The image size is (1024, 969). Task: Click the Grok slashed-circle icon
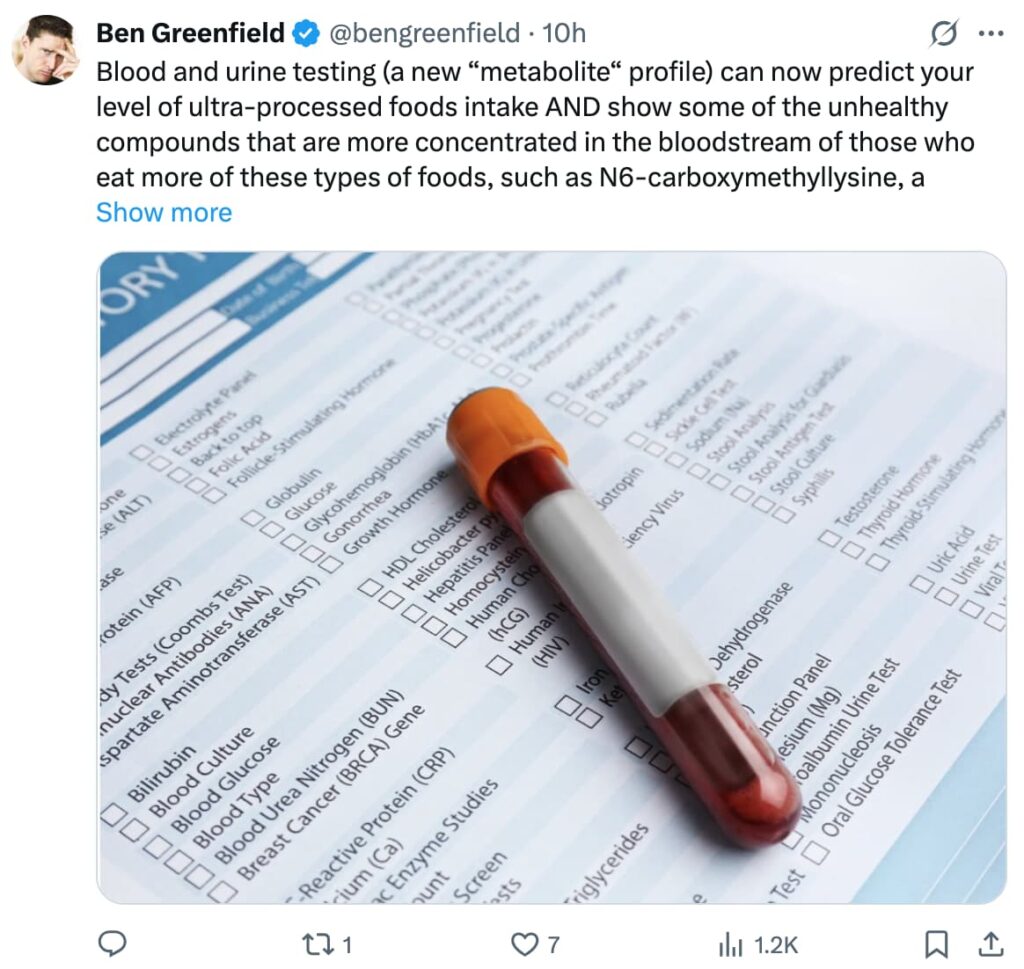coord(943,34)
